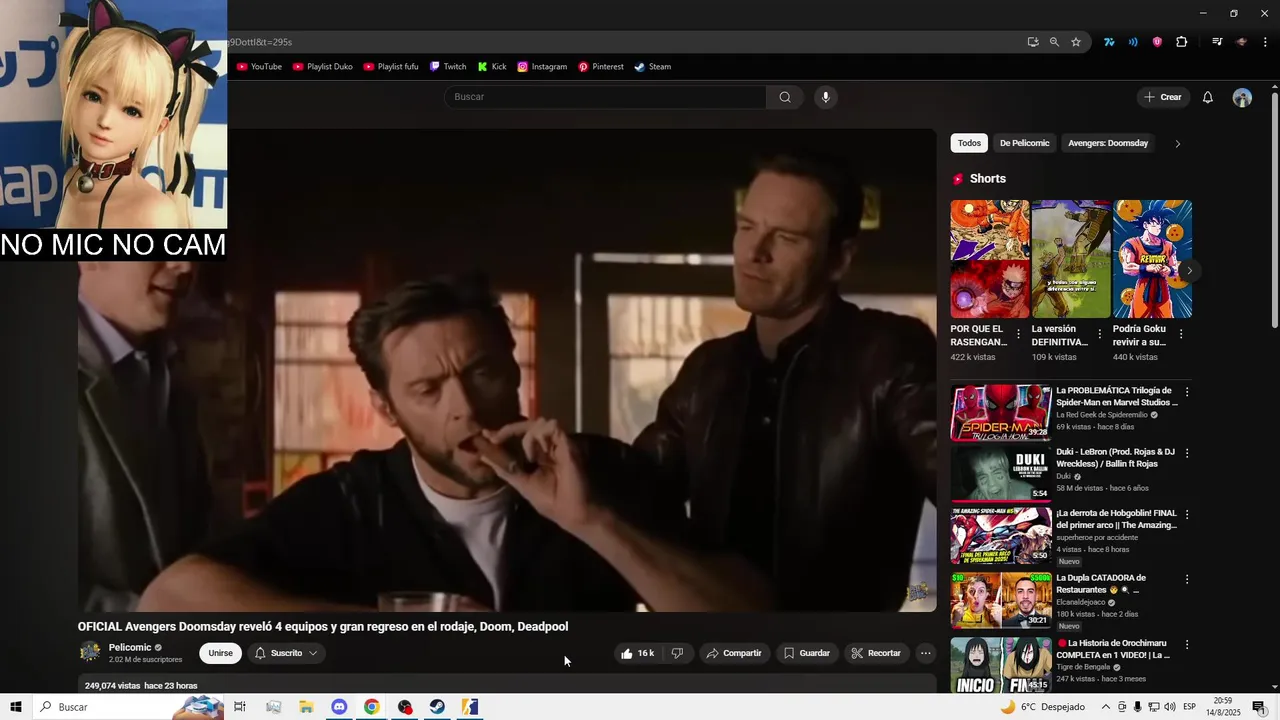Open the Playlist fufu bookmark
This screenshot has width=1280, height=720.
(390, 67)
